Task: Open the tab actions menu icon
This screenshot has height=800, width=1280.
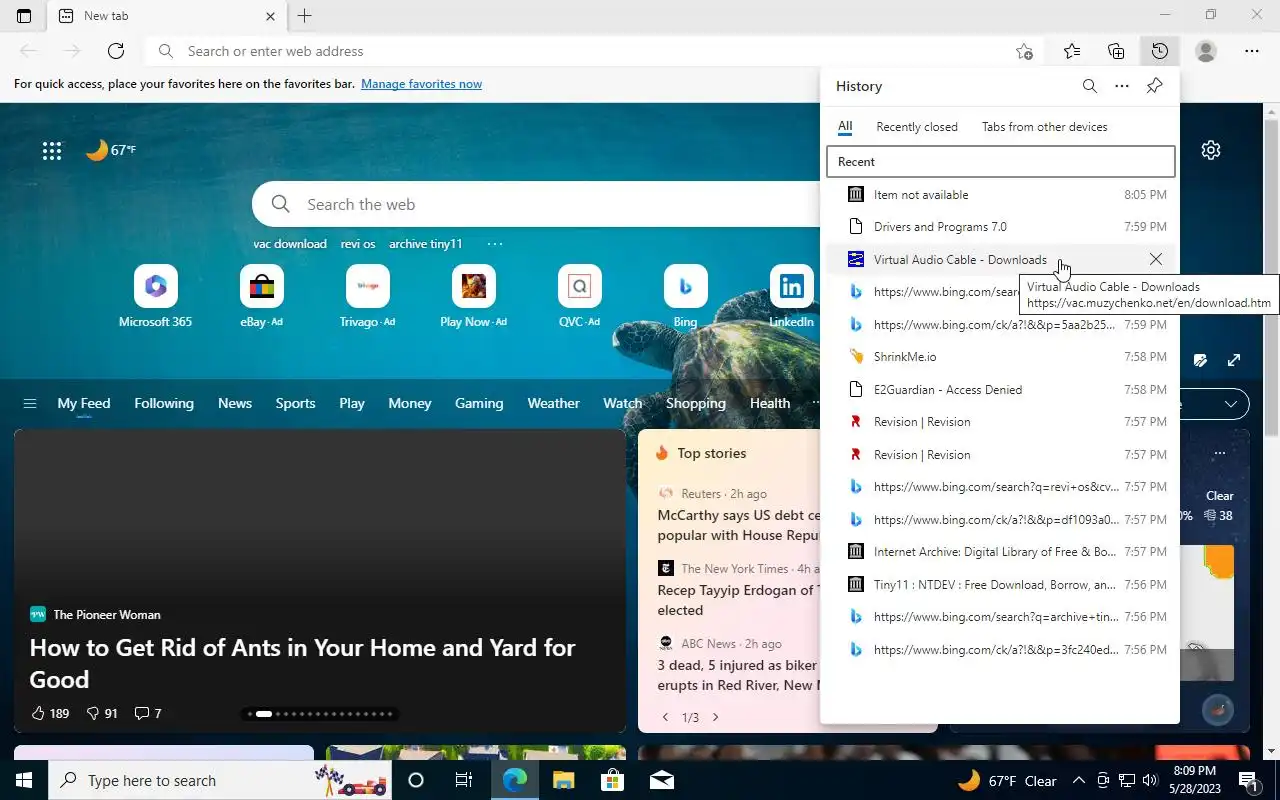Action: click(24, 16)
